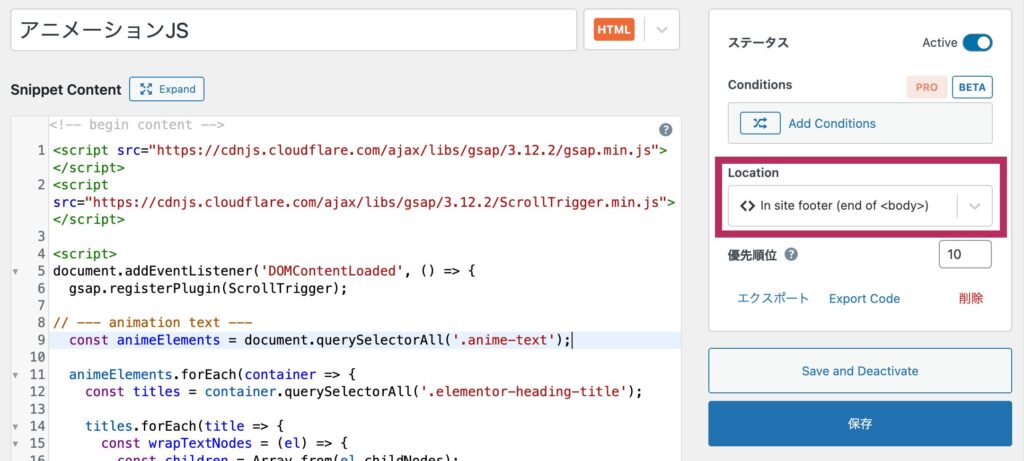Image resolution: width=1024 pixels, height=461 pixels.
Task: Click the priority help question icon
Action: (791, 255)
